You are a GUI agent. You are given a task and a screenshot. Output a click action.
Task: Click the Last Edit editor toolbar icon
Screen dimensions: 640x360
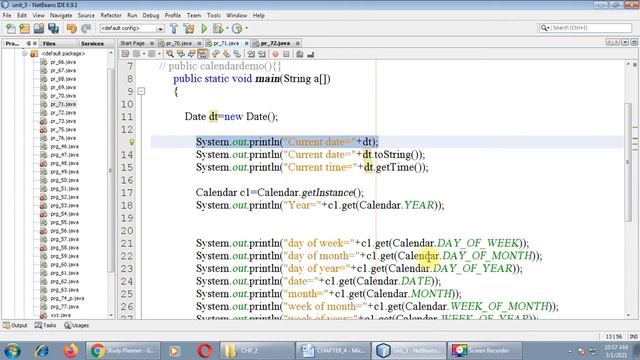[x=125, y=54]
